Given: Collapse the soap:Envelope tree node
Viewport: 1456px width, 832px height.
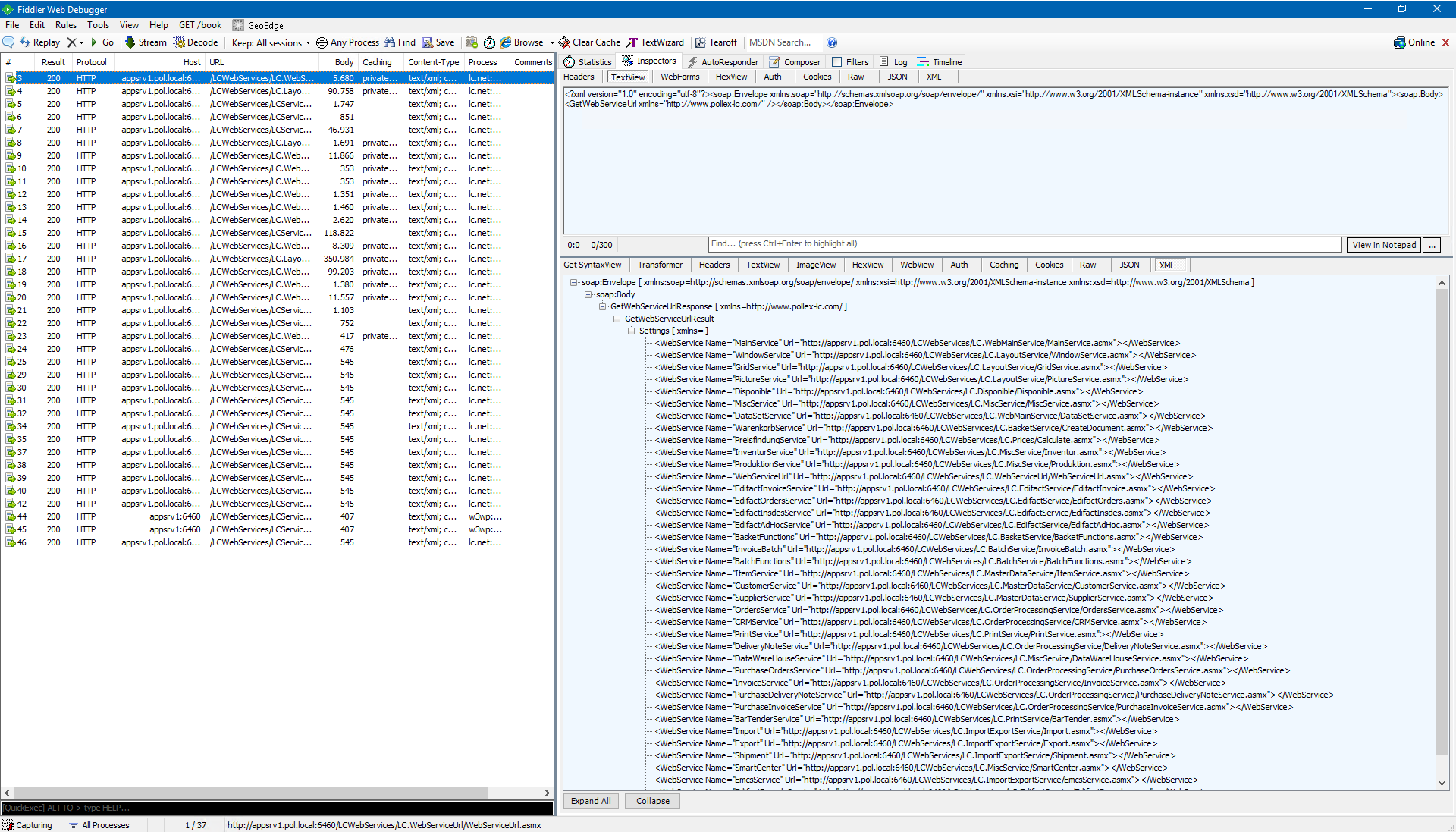Looking at the screenshot, I should point(574,282).
